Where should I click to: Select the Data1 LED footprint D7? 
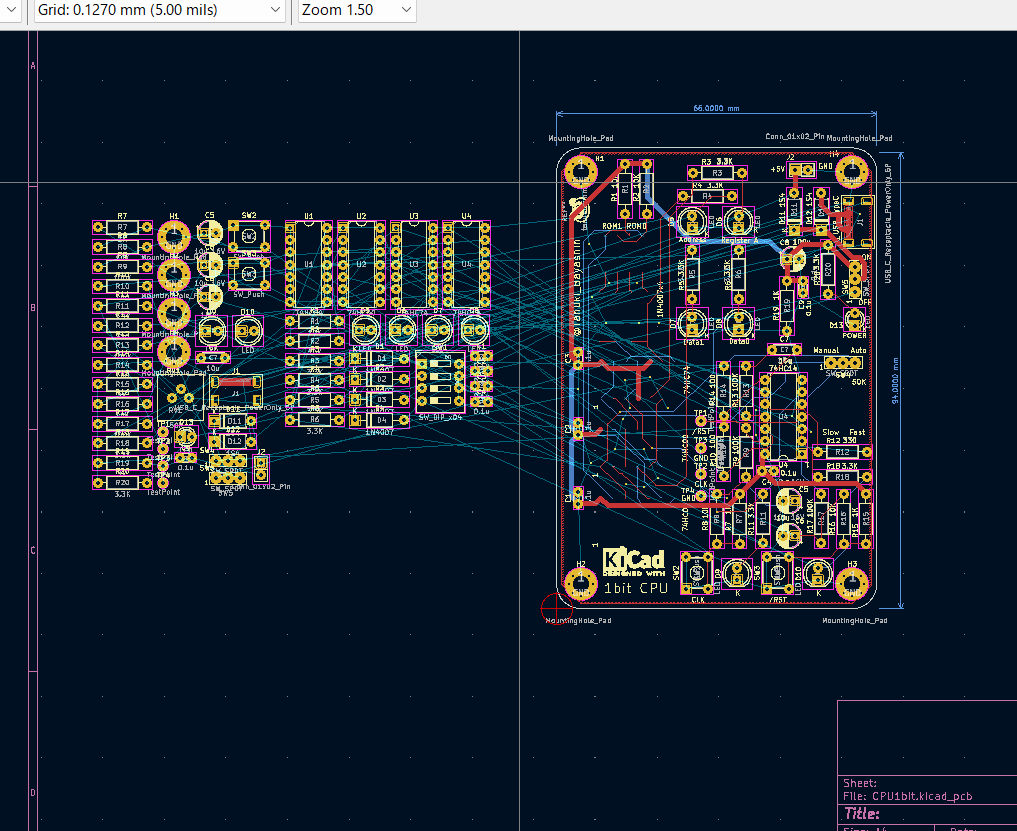tap(692, 322)
